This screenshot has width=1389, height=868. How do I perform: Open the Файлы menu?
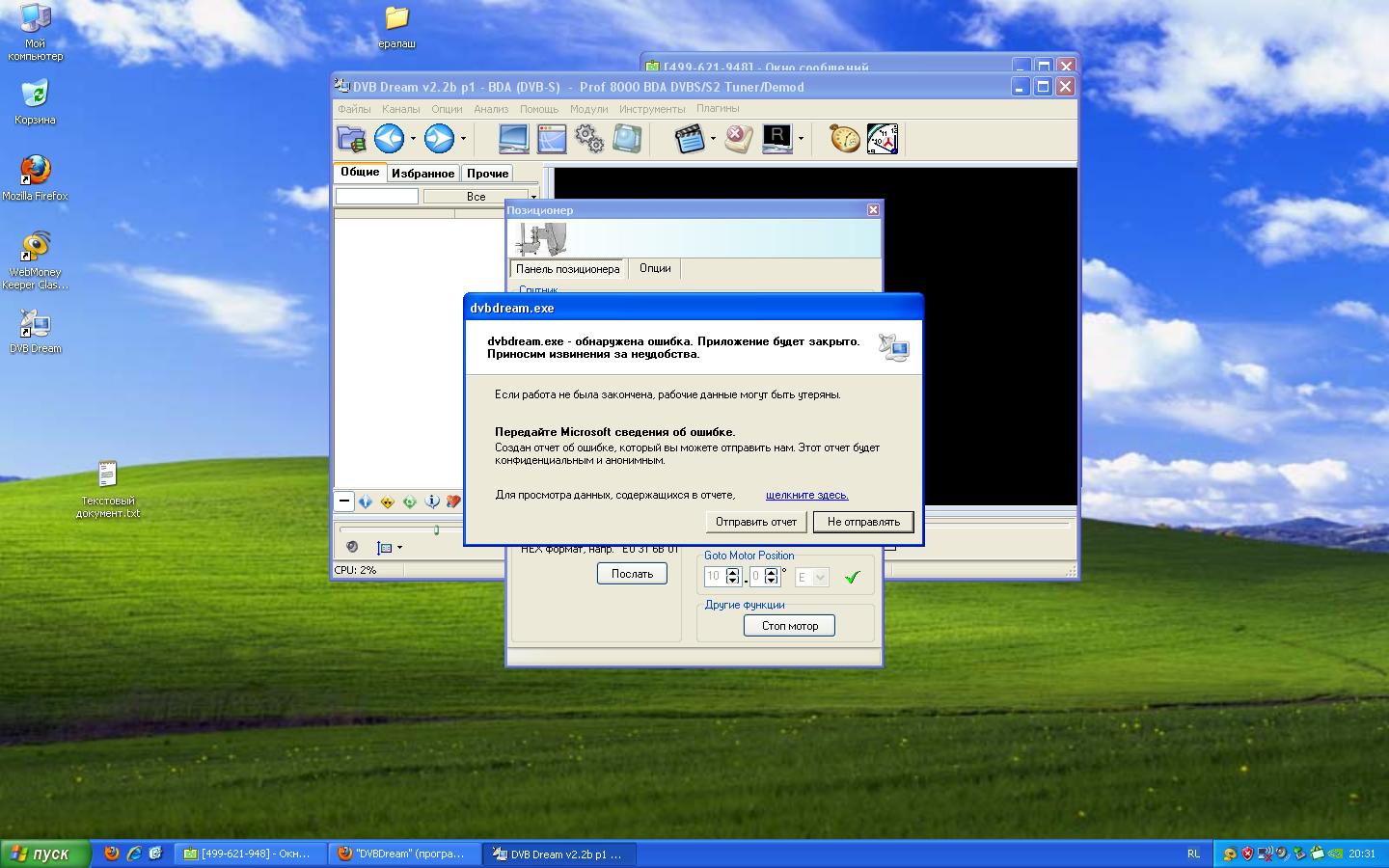coord(354,109)
